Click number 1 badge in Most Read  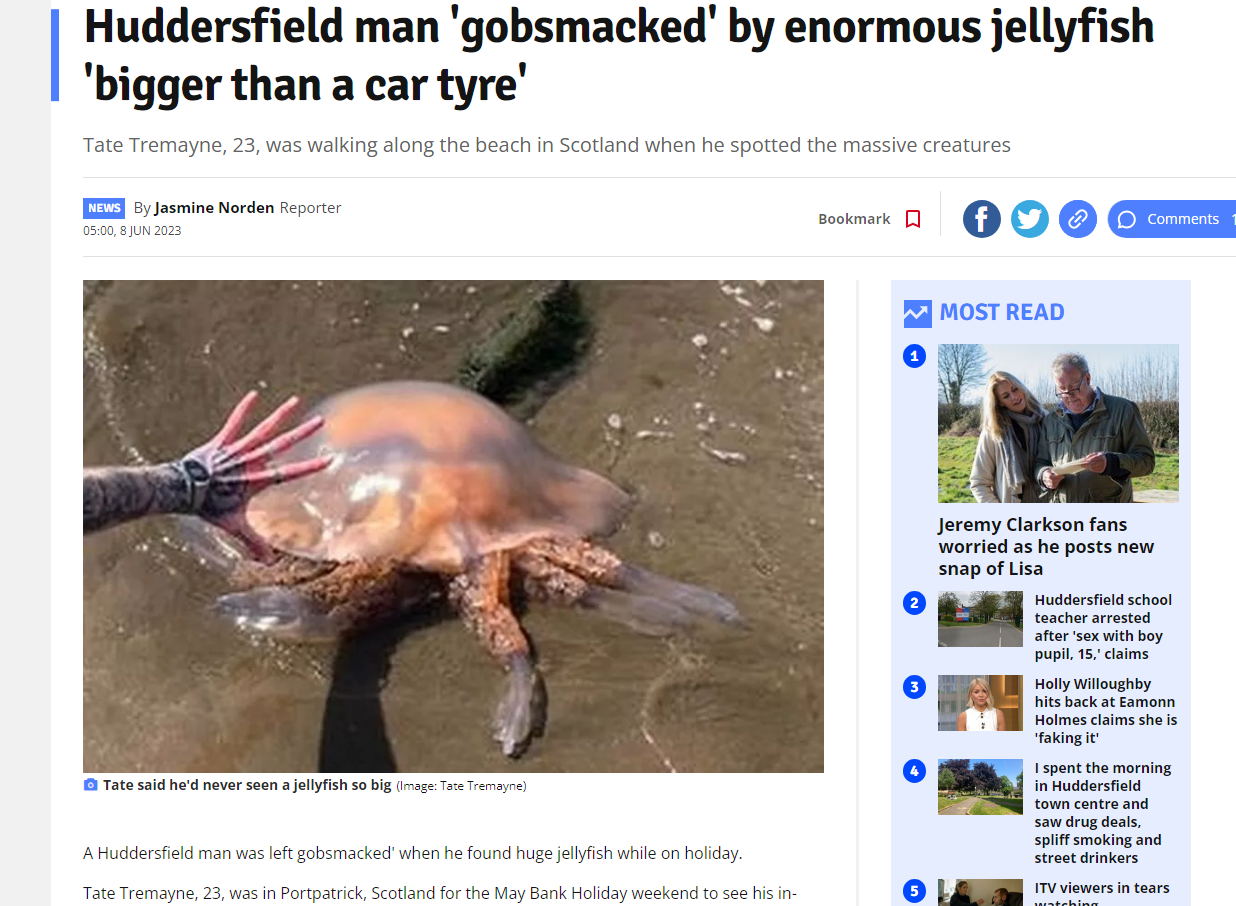(x=914, y=356)
